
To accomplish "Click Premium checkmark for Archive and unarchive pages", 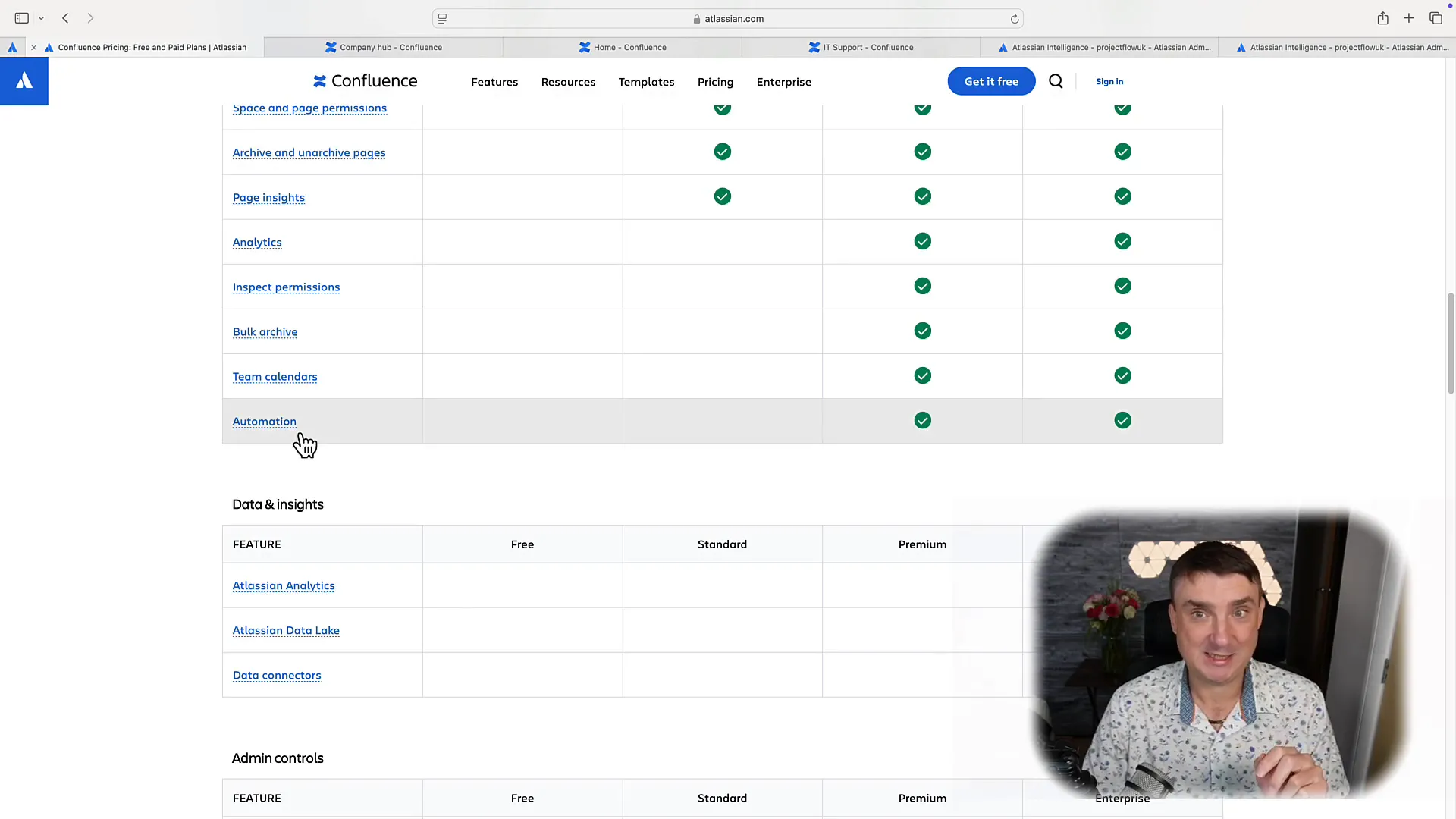I will point(923,152).
